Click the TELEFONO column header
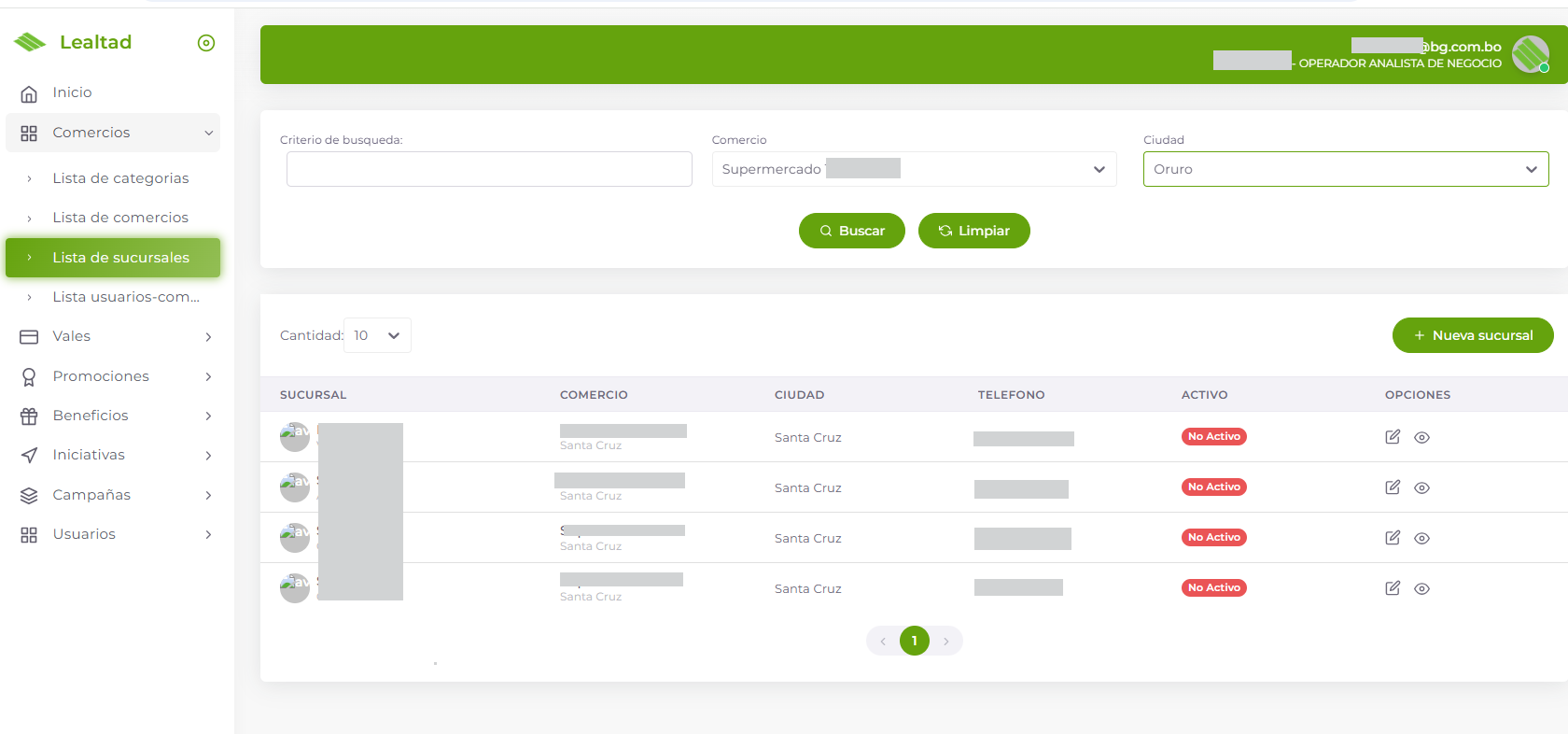Image resolution: width=1568 pixels, height=734 pixels. [1012, 395]
